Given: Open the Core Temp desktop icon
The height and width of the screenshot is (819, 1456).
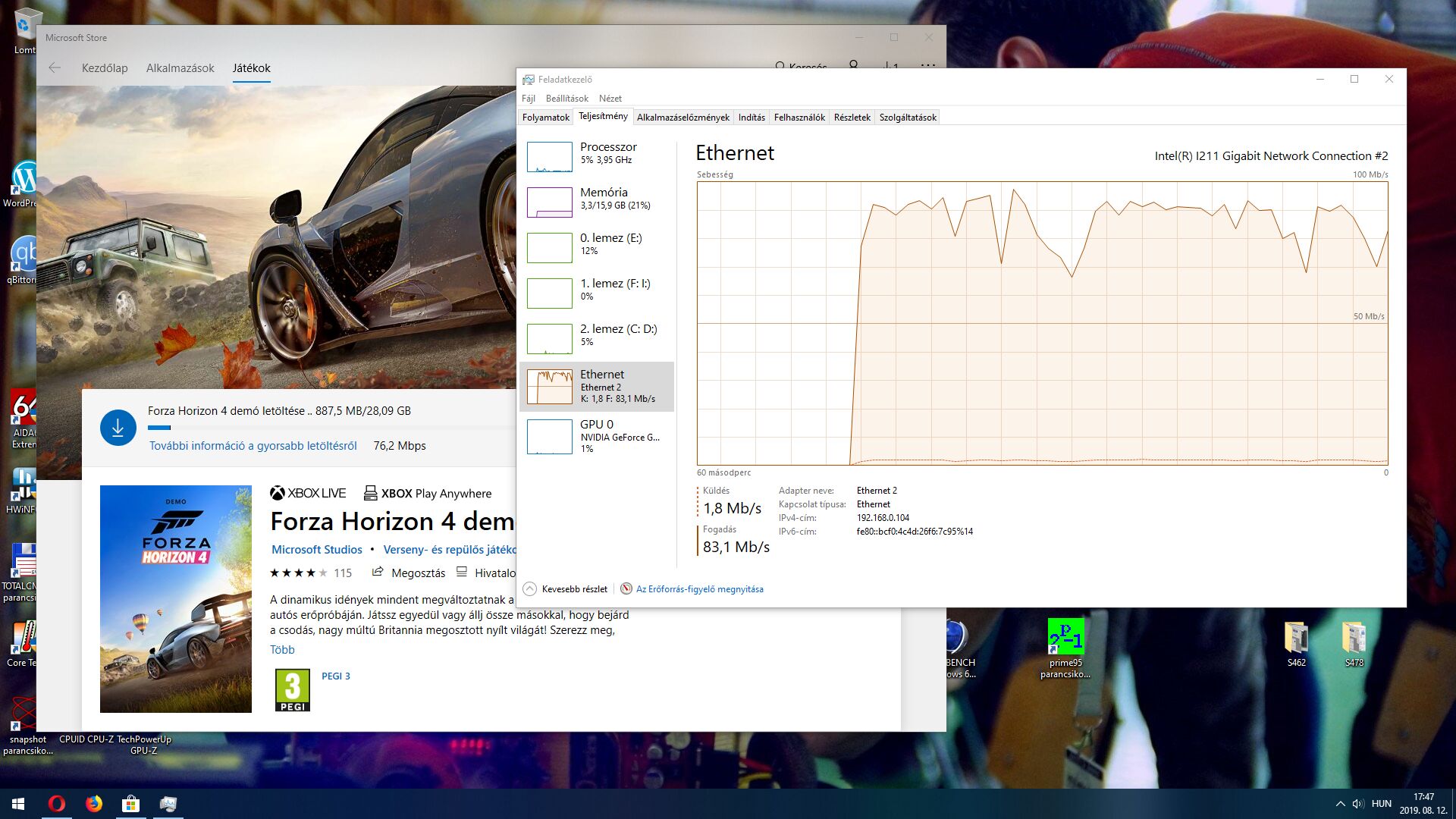Looking at the screenshot, I should tap(23, 645).
